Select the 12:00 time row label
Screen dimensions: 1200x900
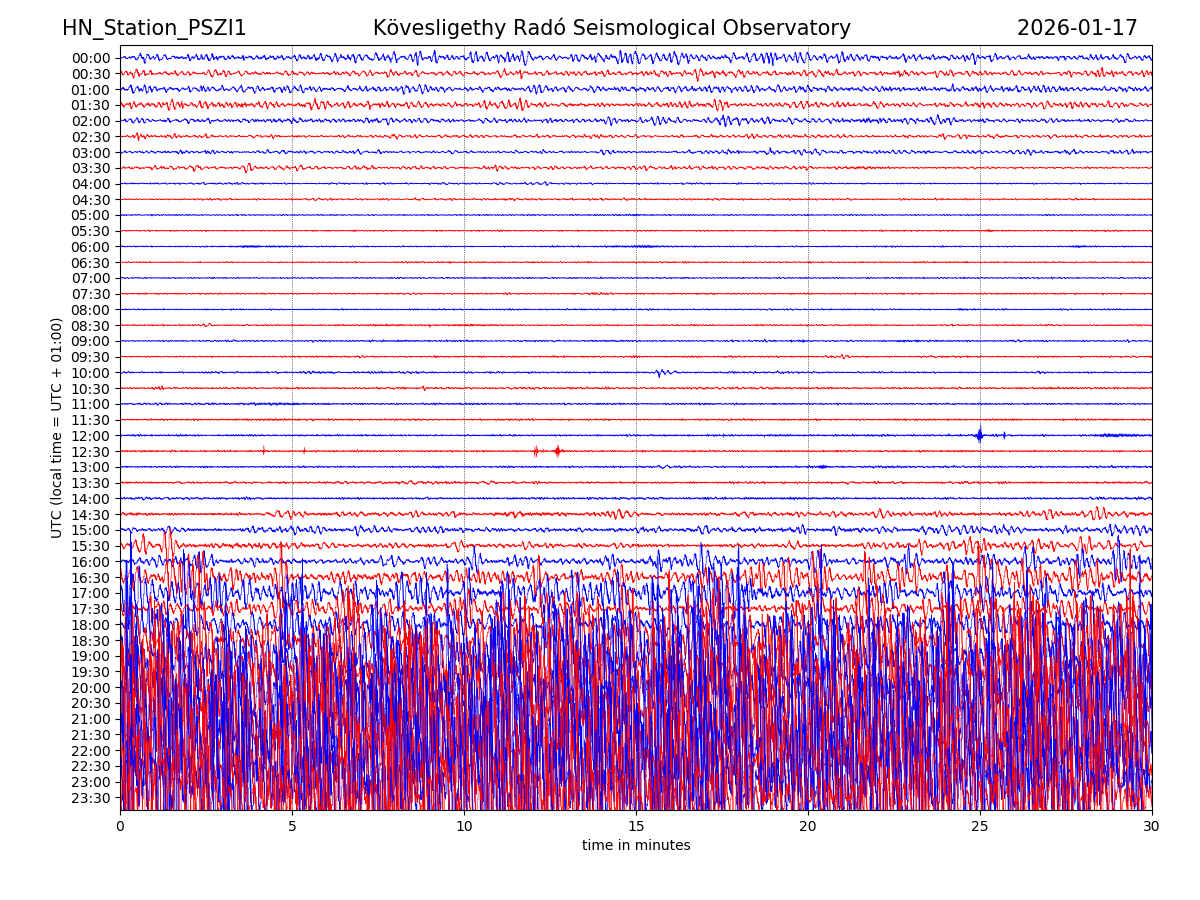[91, 436]
